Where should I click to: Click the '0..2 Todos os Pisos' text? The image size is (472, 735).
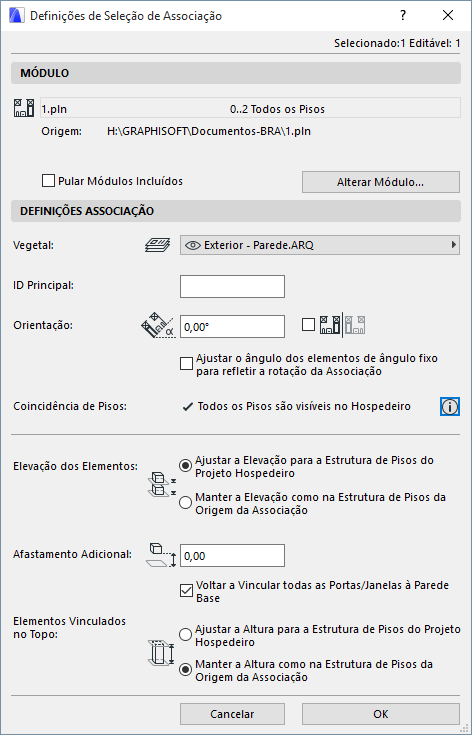(x=277, y=109)
